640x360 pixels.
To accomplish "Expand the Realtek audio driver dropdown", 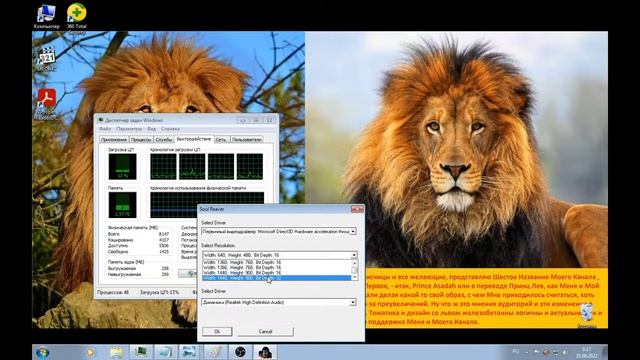I will (353, 302).
